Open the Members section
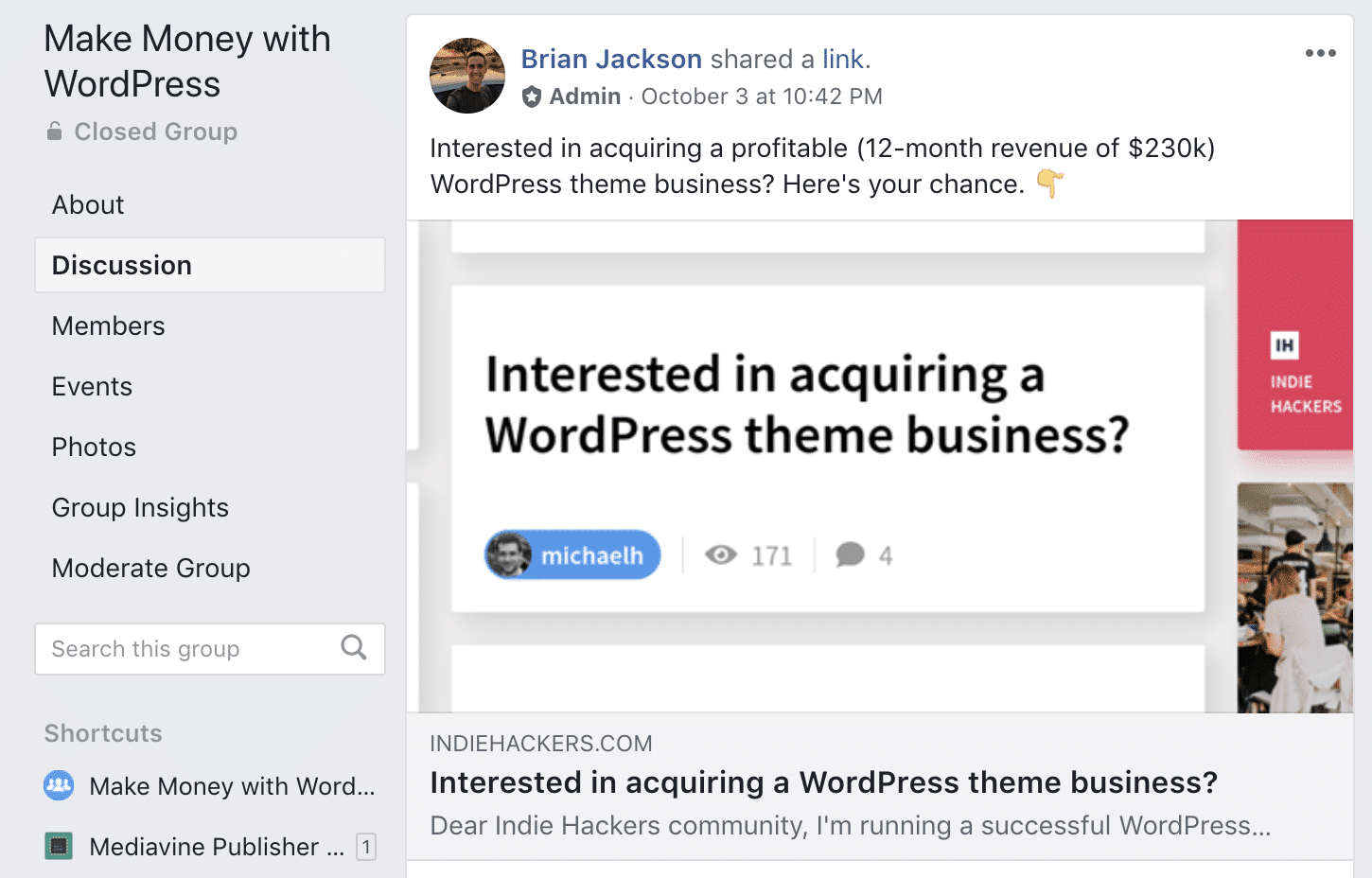The height and width of the screenshot is (878, 1372). tap(108, 325)
